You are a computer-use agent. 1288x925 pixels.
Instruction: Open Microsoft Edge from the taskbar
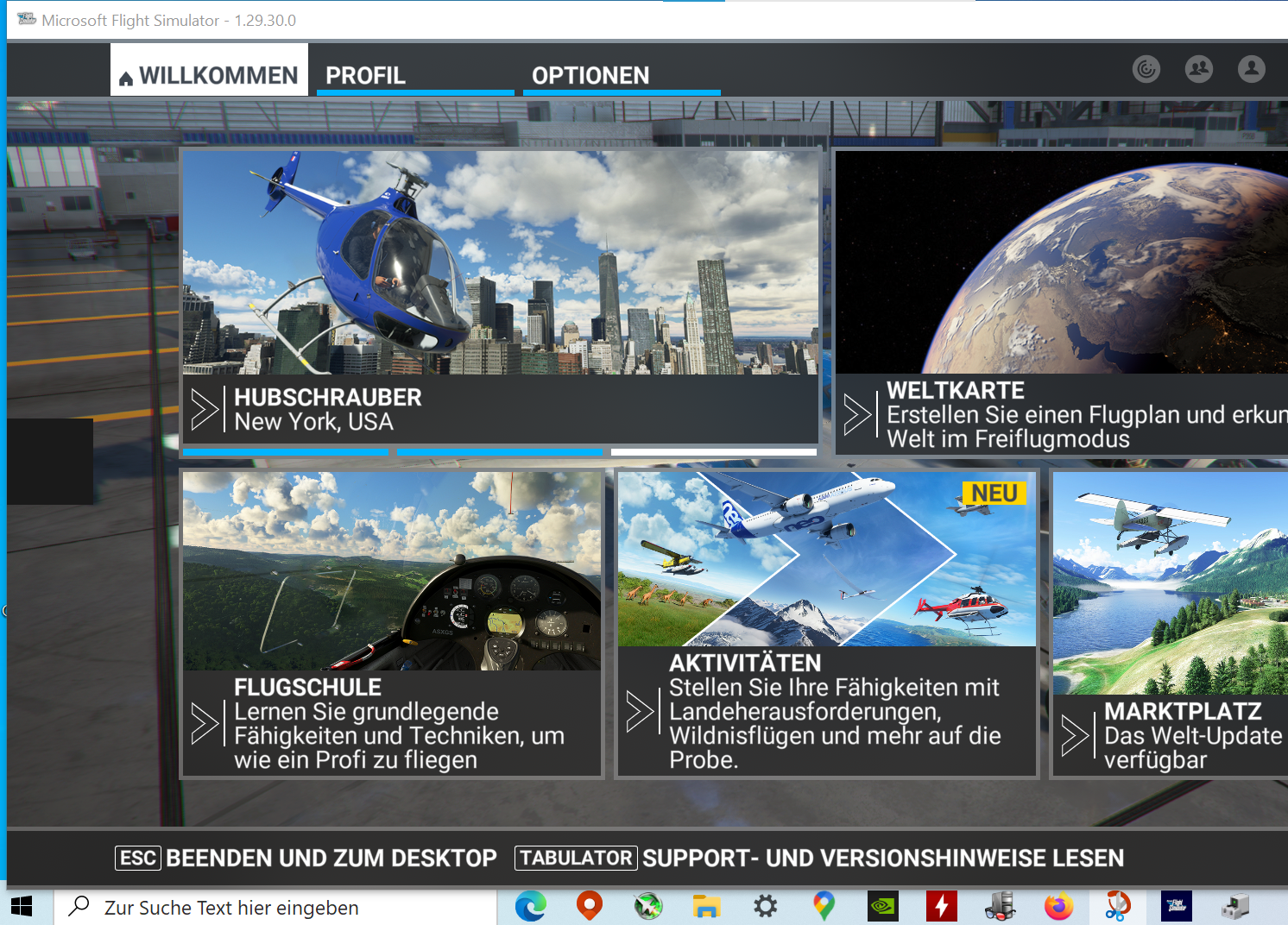coord(531,907)
